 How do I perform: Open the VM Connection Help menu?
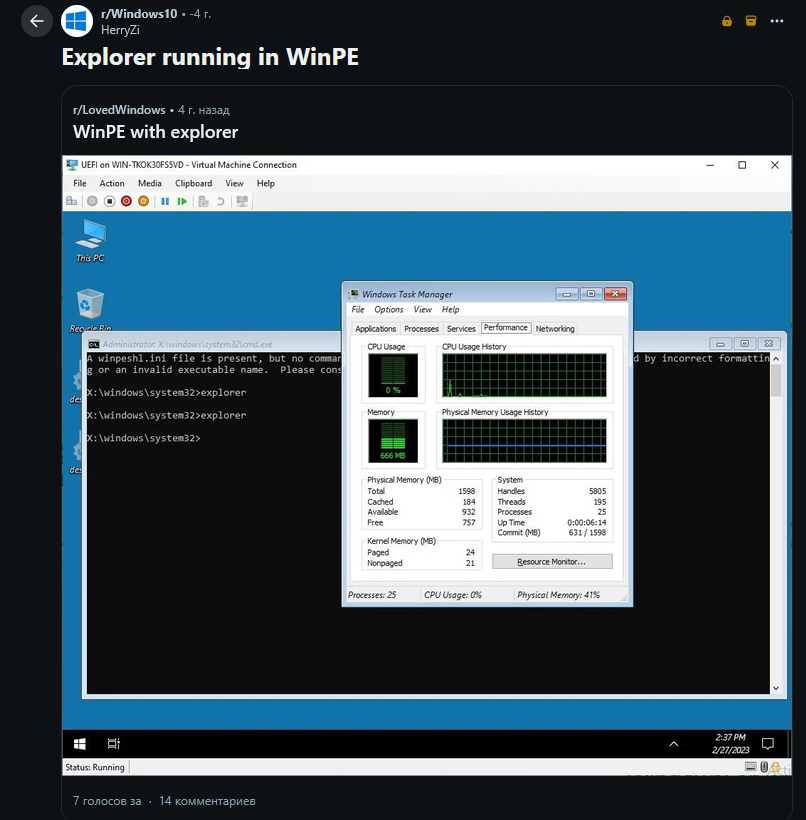click(x=265, y=183)
